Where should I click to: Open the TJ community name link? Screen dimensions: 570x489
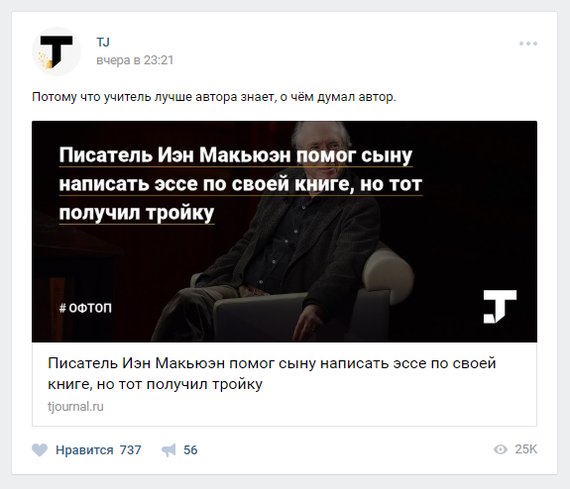pyautogui.click(x=103, y=42)
